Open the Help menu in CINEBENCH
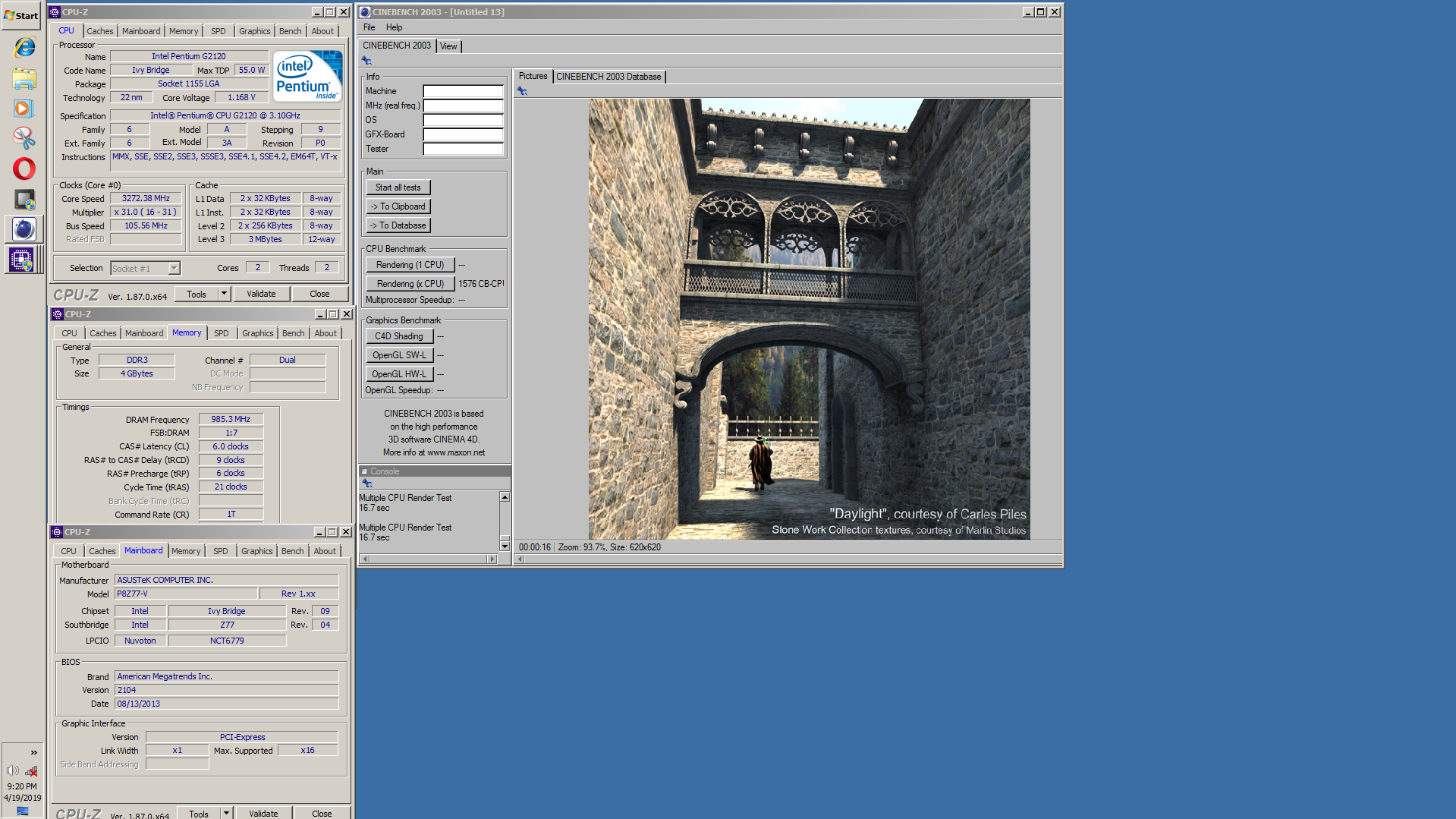The height and width of the screenshot is (819, 1456). (395, 27)
